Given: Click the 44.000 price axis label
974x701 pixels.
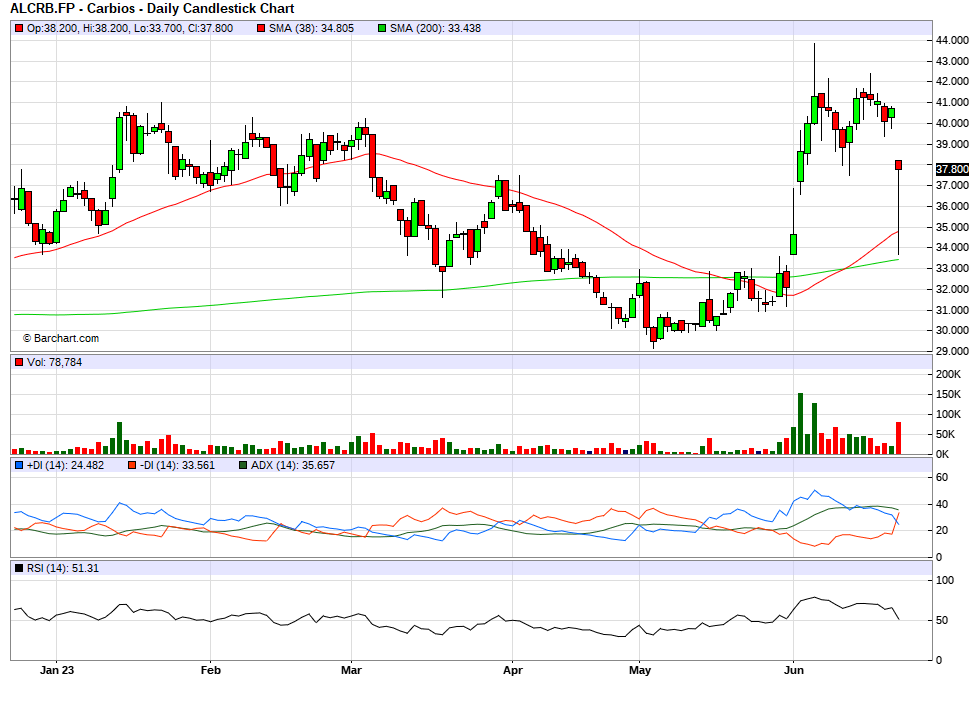Looking at the screenshot, I should point(952,41).
